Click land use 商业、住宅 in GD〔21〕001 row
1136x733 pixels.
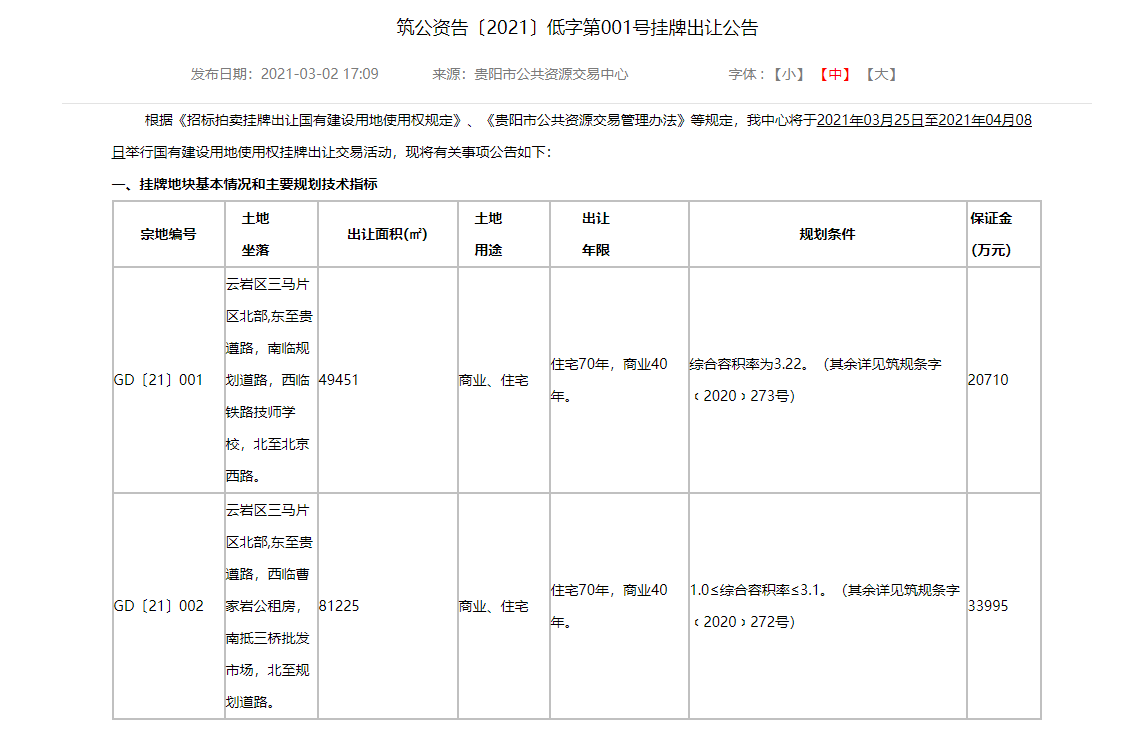click(x=493, y=380)
